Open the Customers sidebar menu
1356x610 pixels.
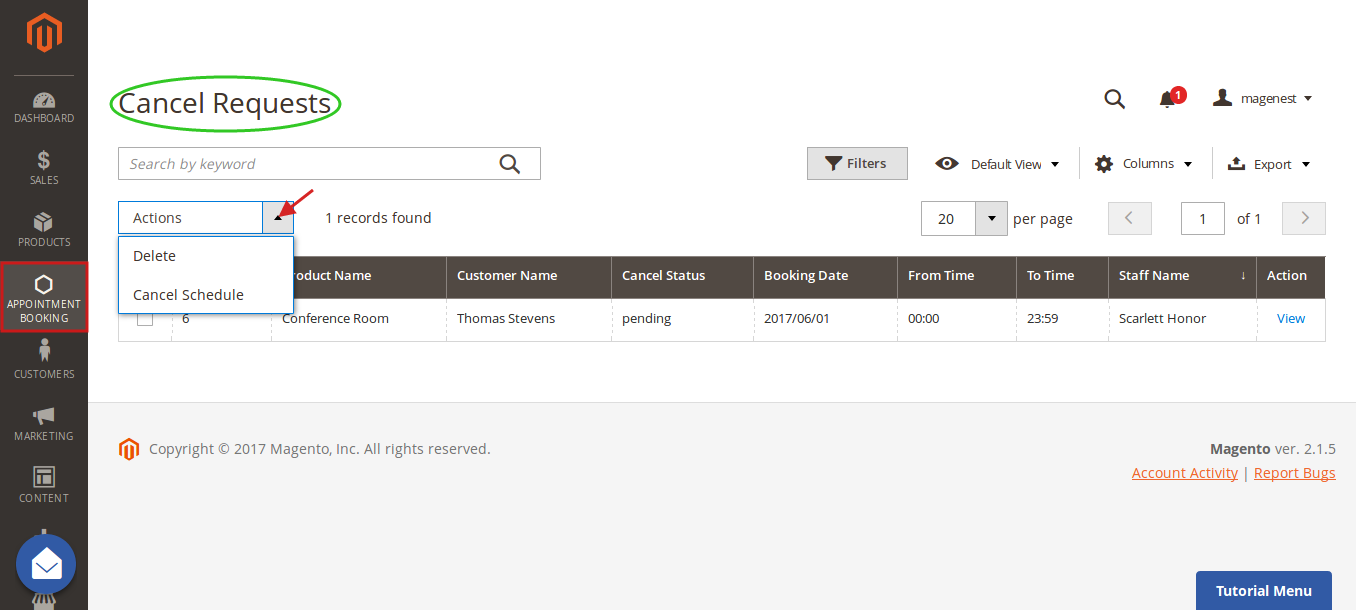click(44, 360)
